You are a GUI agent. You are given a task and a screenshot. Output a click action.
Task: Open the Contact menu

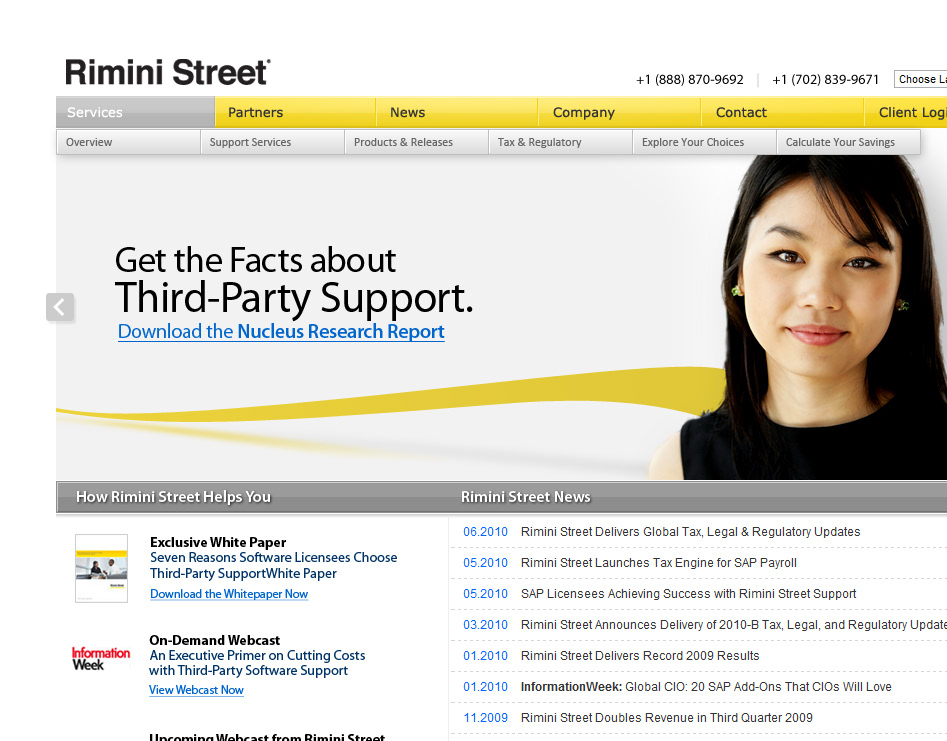click(x=782, y=112)
